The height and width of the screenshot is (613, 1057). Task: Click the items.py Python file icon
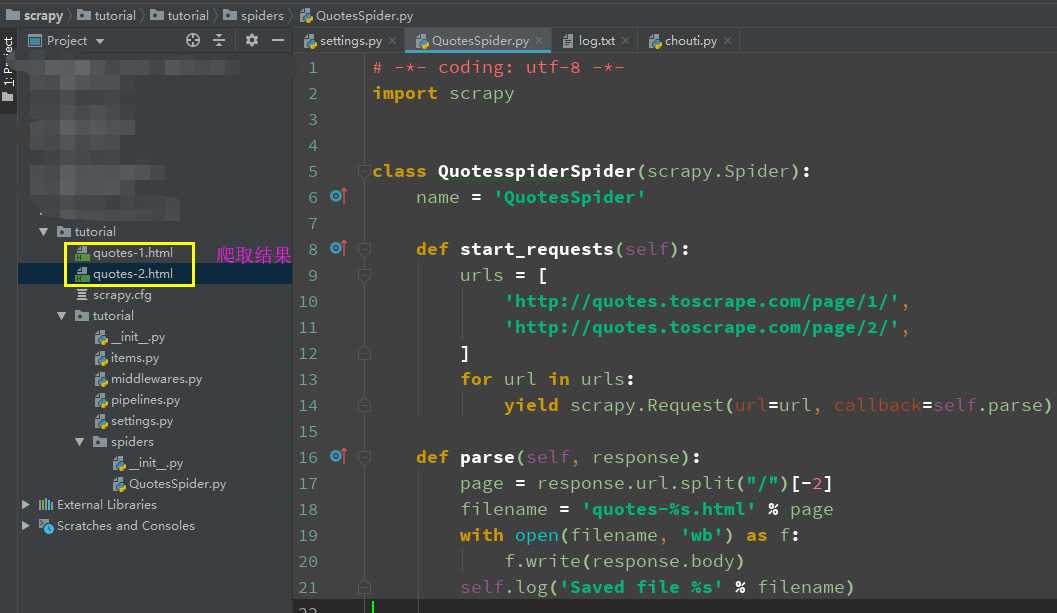coord(101,358)
